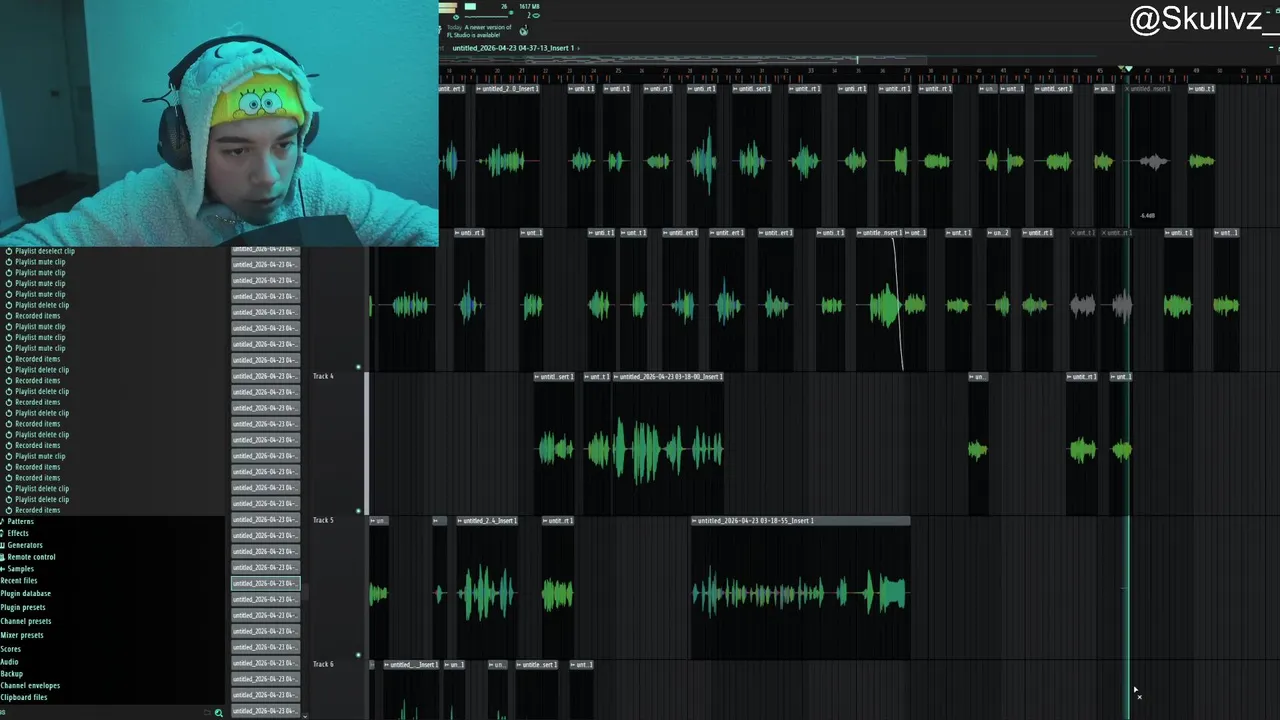Open the Channel envelopes folder
Viewport: 1280px width, 720px height.
[x=30, y=686]
